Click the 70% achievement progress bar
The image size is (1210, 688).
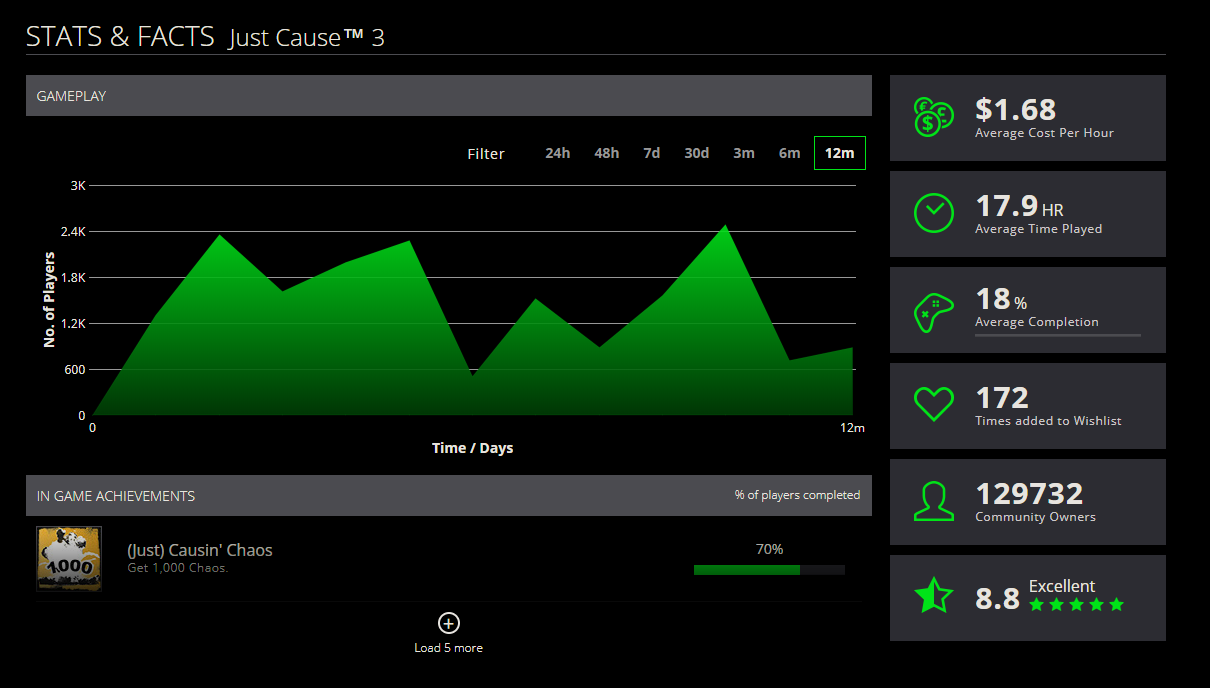[768, 570]
